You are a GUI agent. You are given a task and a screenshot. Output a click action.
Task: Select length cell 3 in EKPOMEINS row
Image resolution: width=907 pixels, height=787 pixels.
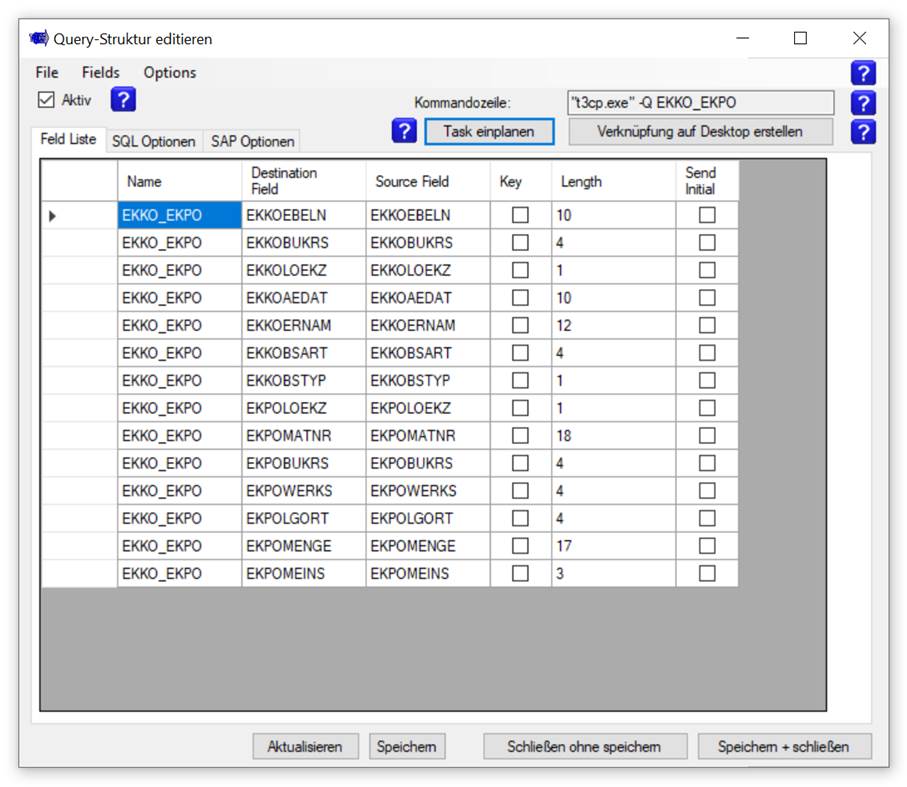(614, 574)
